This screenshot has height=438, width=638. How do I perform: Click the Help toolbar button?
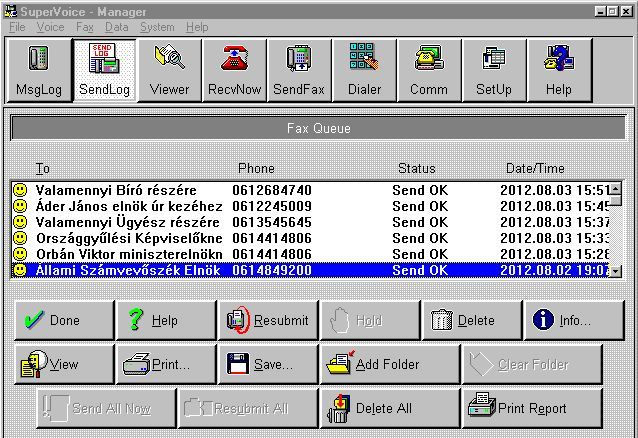click(x=559, y=70)
